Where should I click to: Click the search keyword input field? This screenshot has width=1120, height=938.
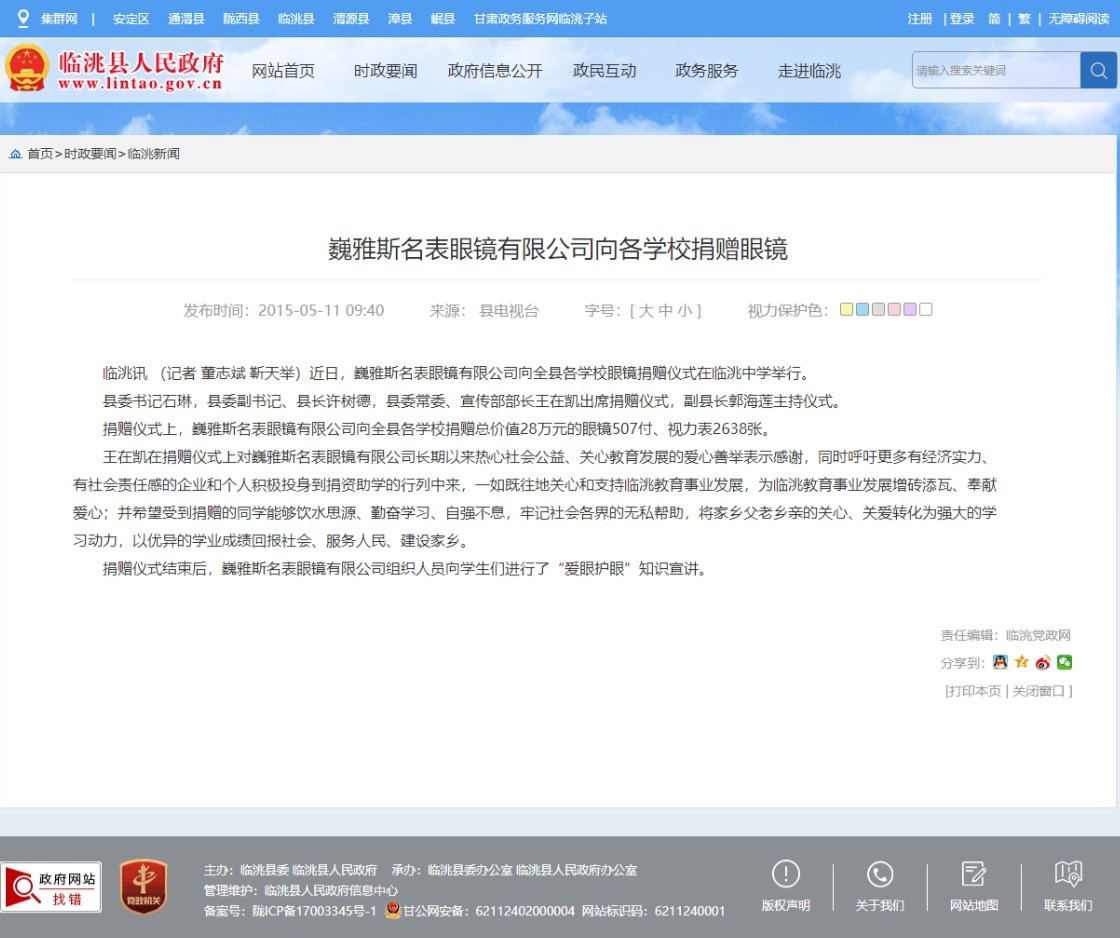[x=995, y=70]
